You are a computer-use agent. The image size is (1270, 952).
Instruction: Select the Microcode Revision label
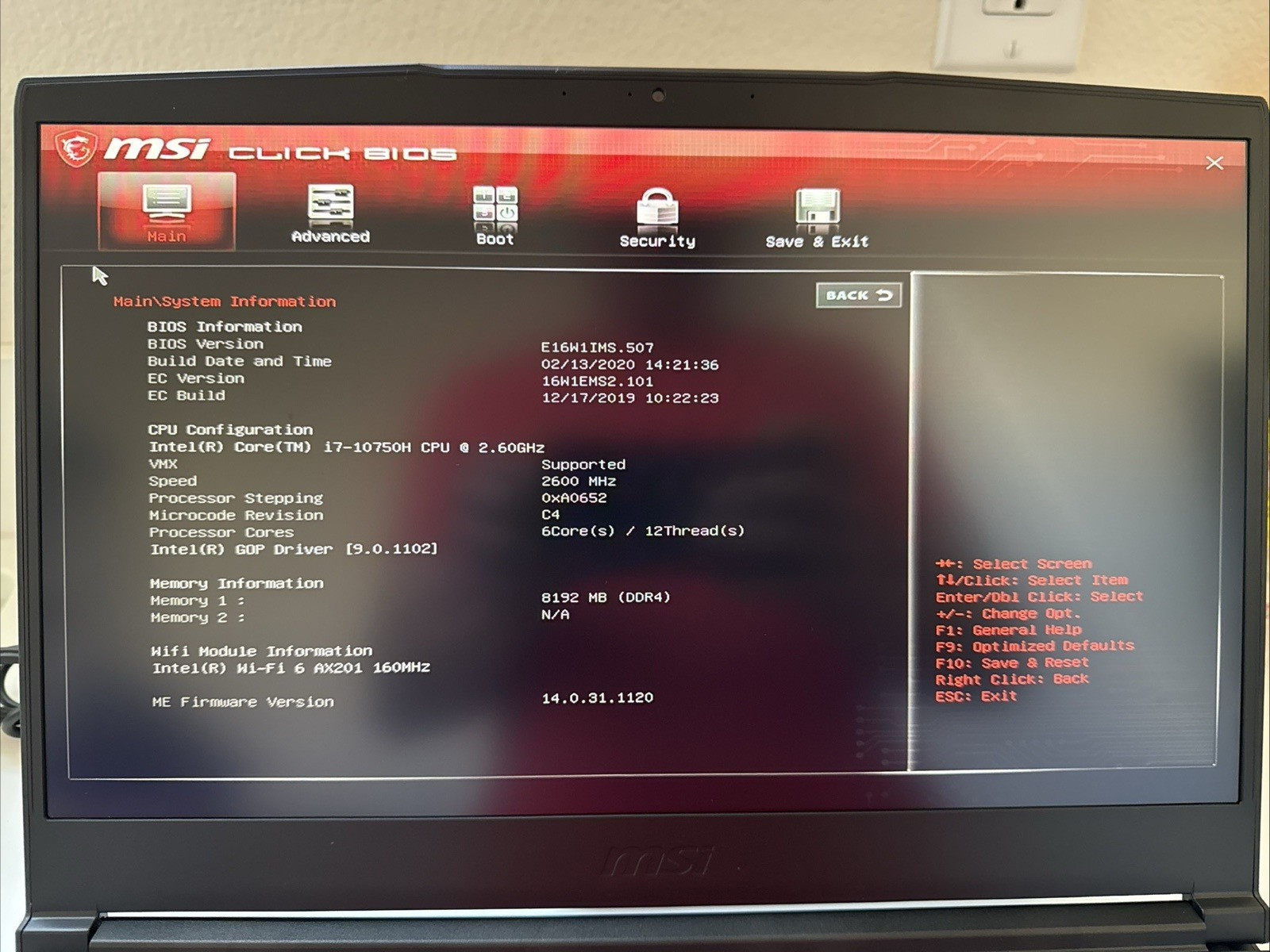click(x=237, y=515)
